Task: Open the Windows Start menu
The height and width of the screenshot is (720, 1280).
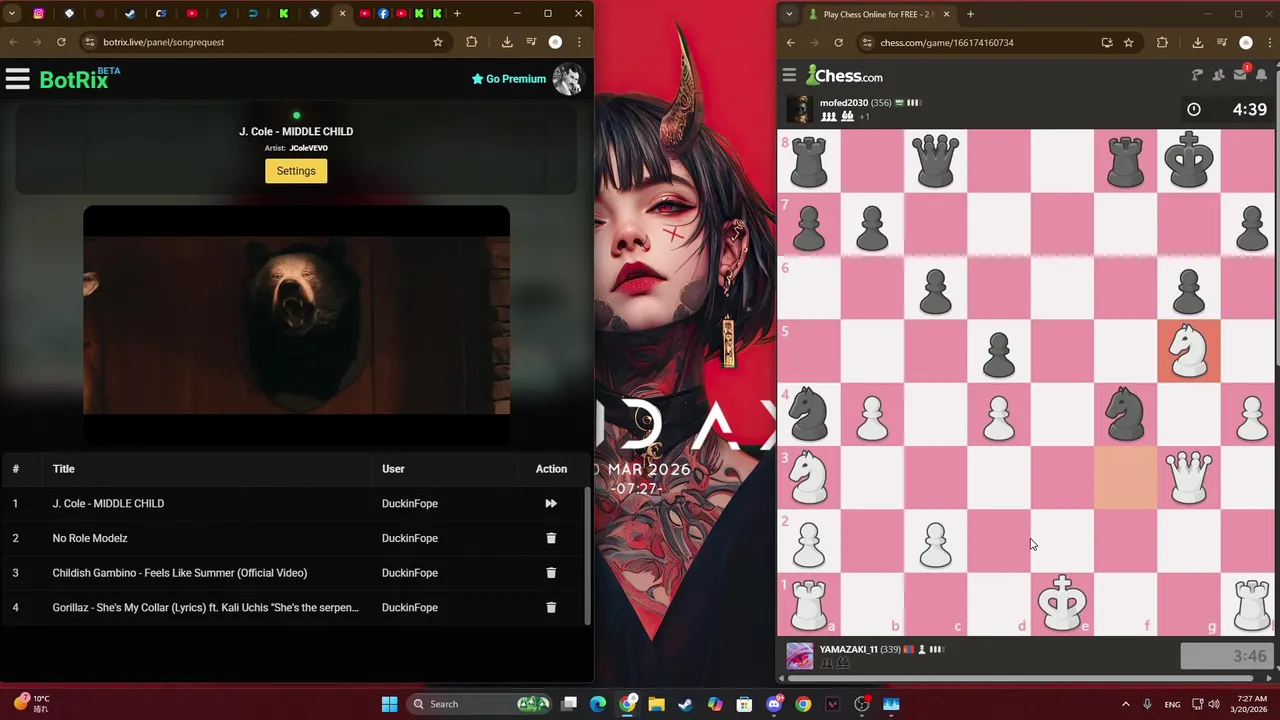Action: click(x=389, y=704)
